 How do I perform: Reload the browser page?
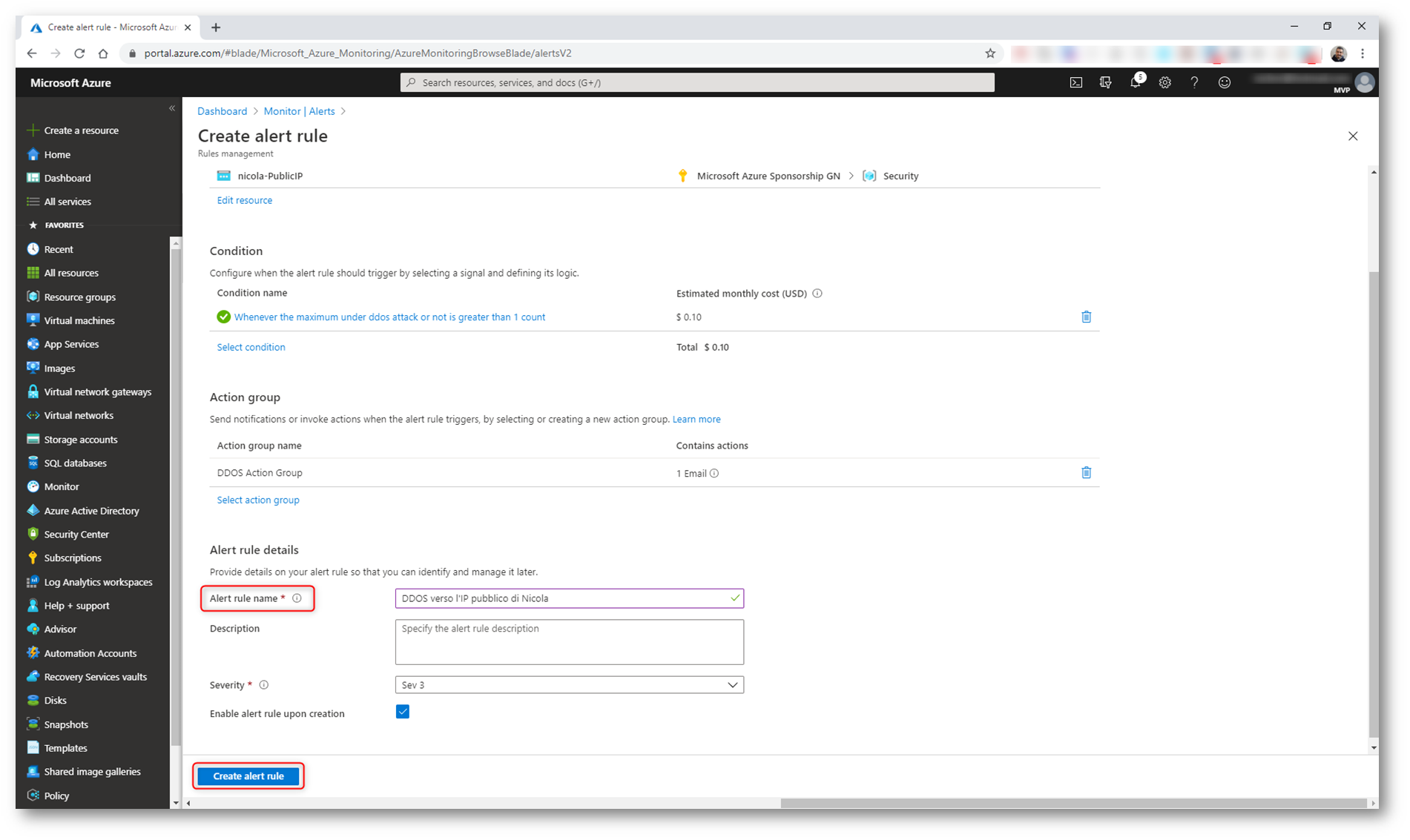79,53
